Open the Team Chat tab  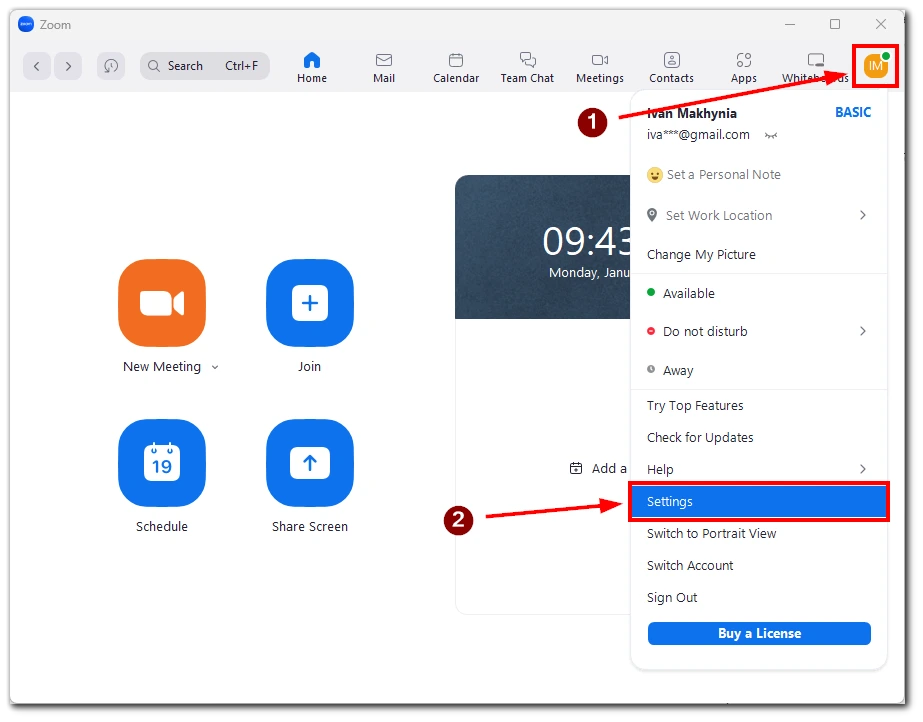pos(527,68)
